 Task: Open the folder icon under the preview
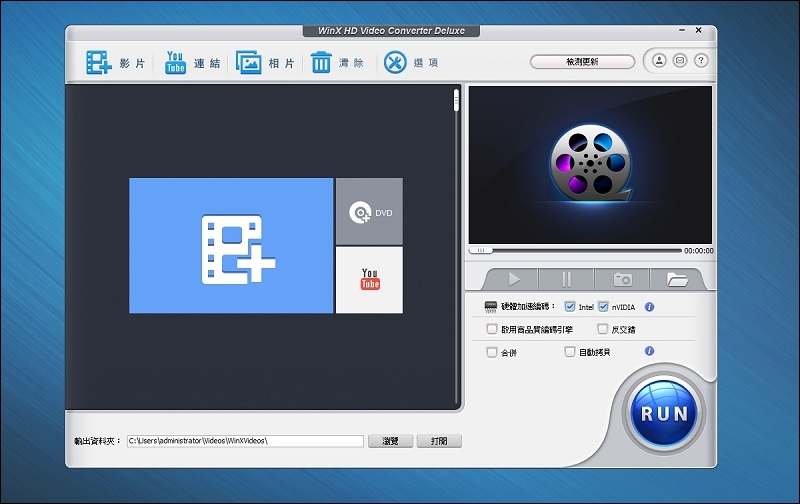click(x=677, y=279)
